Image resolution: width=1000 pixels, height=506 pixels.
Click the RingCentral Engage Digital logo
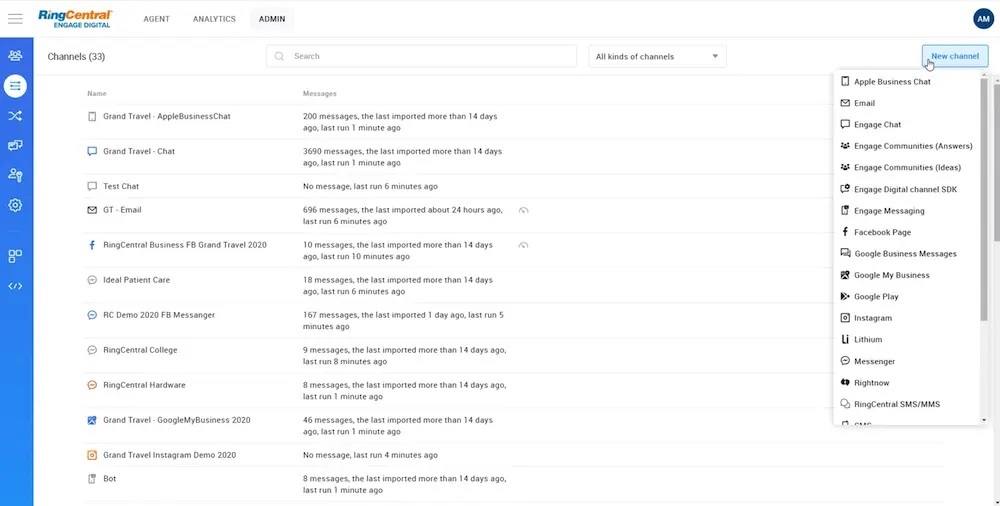75,18
